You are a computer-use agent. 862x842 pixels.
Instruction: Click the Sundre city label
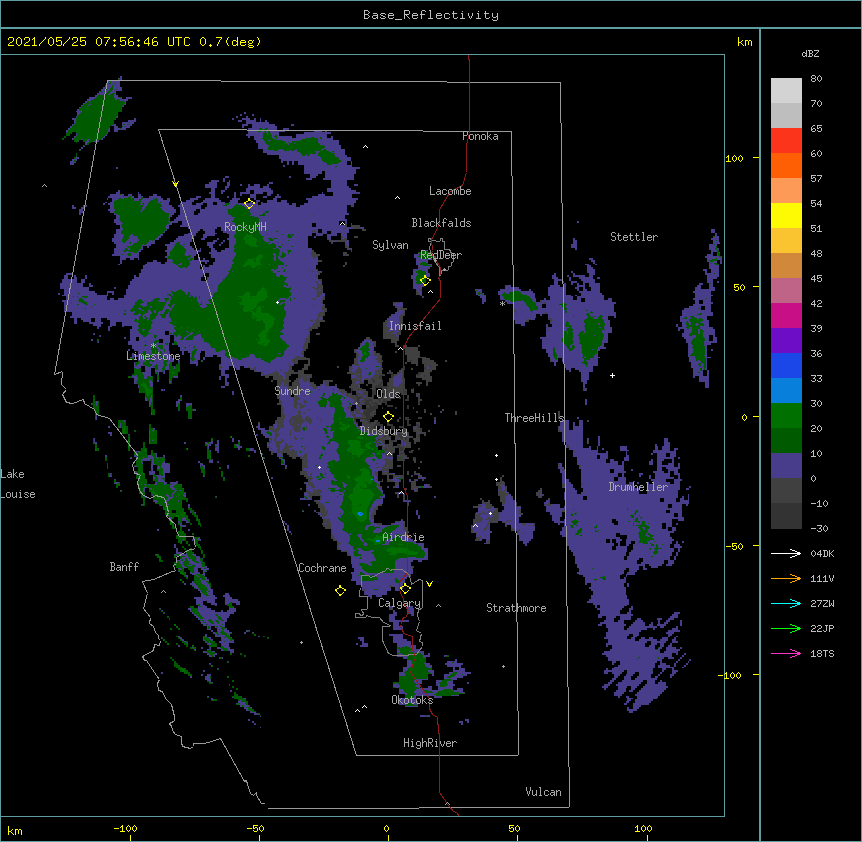(292, 391)
